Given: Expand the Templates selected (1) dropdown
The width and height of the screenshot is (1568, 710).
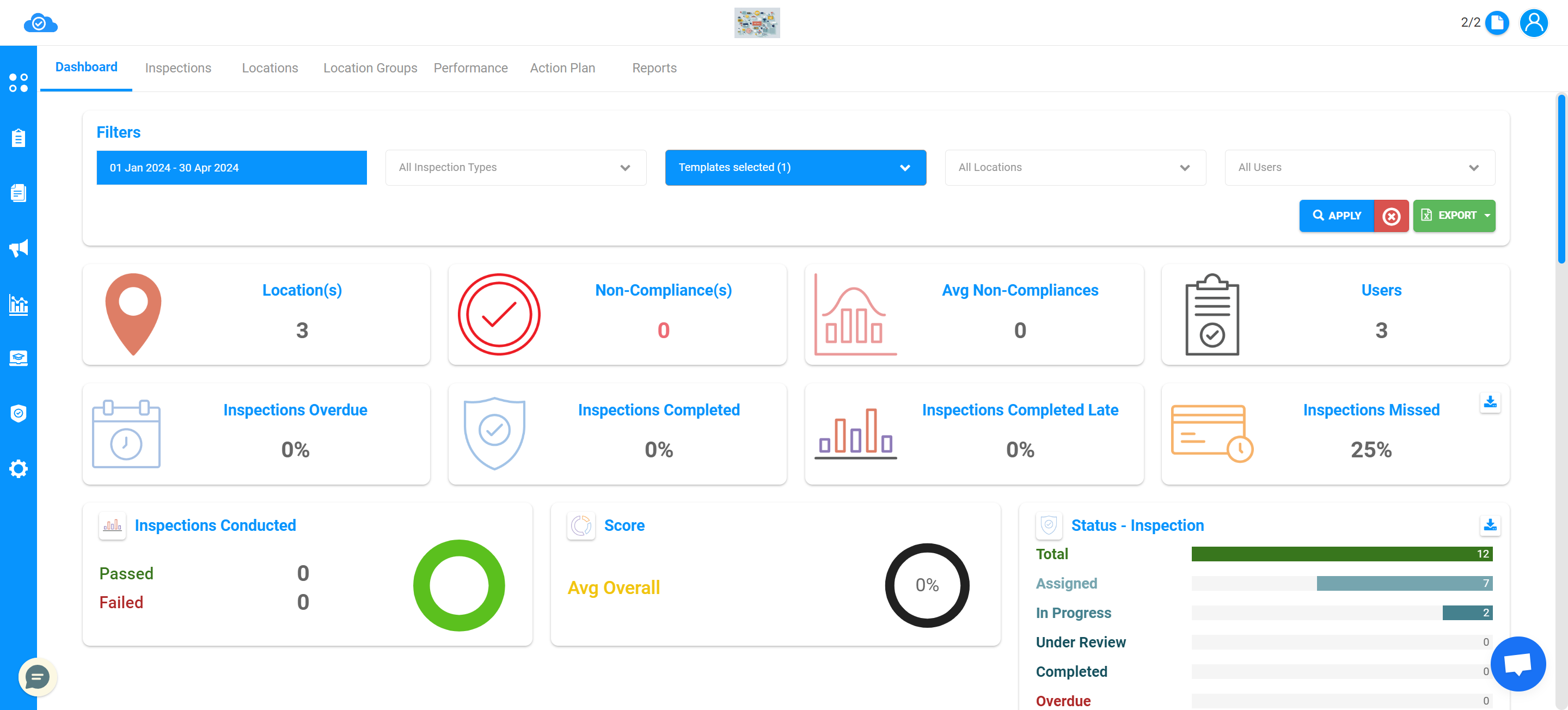Looking at the screenshot, I should [795, 168].
